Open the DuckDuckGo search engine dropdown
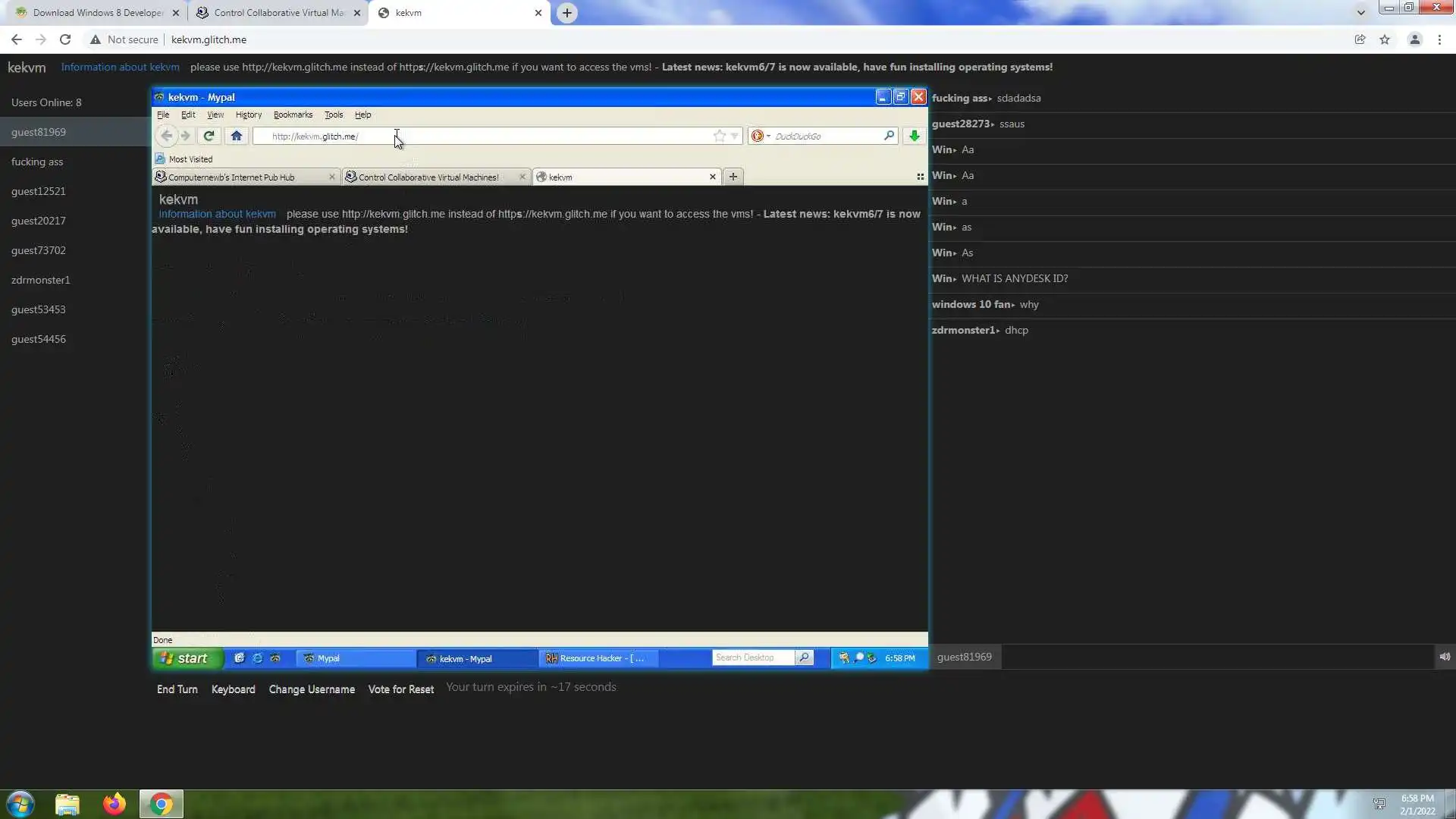1456x819 pixels. click(x=761, y=136)
